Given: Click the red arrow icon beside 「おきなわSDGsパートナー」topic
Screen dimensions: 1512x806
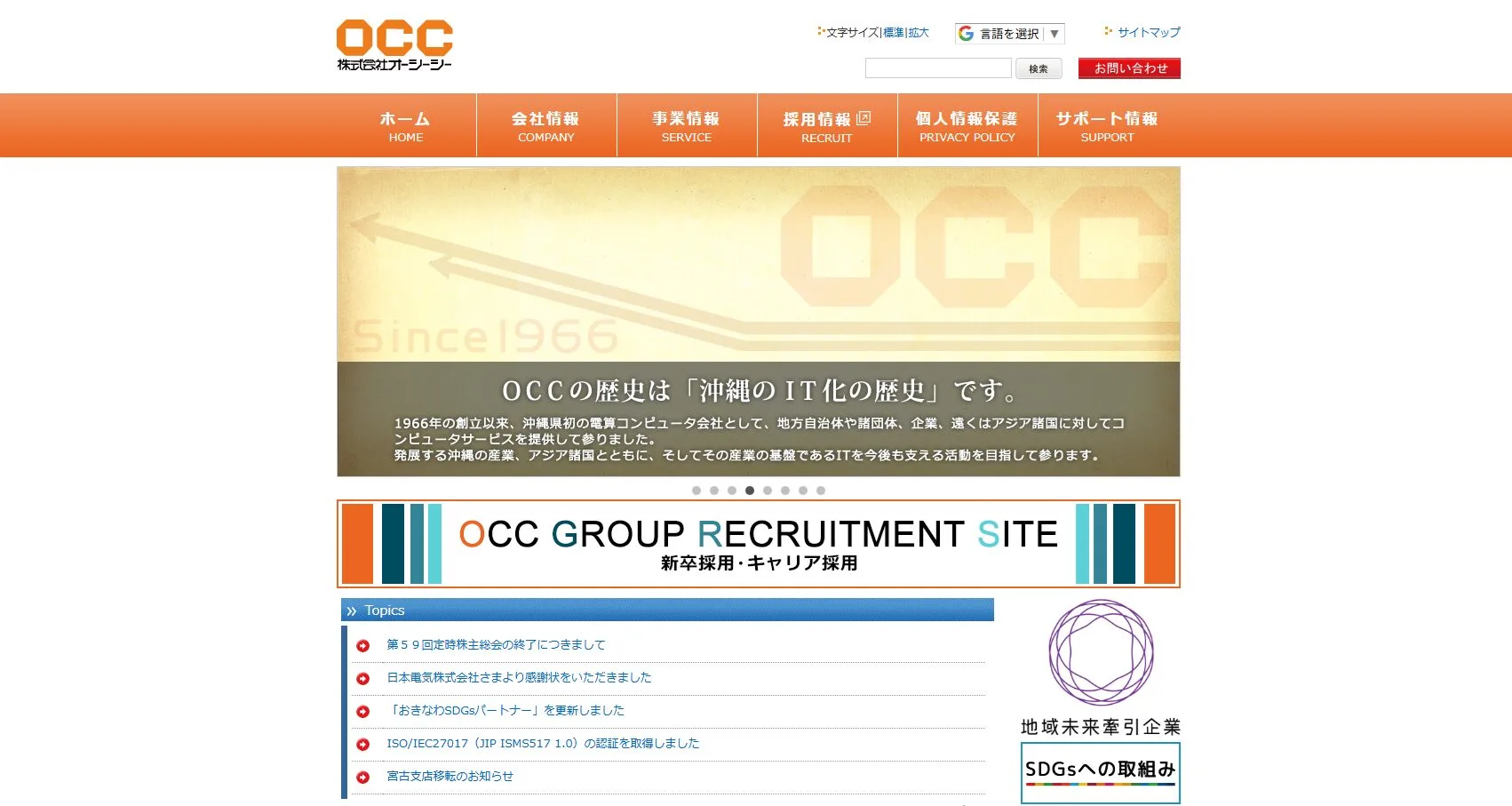Looking at the screenshot, I should 363,710.
